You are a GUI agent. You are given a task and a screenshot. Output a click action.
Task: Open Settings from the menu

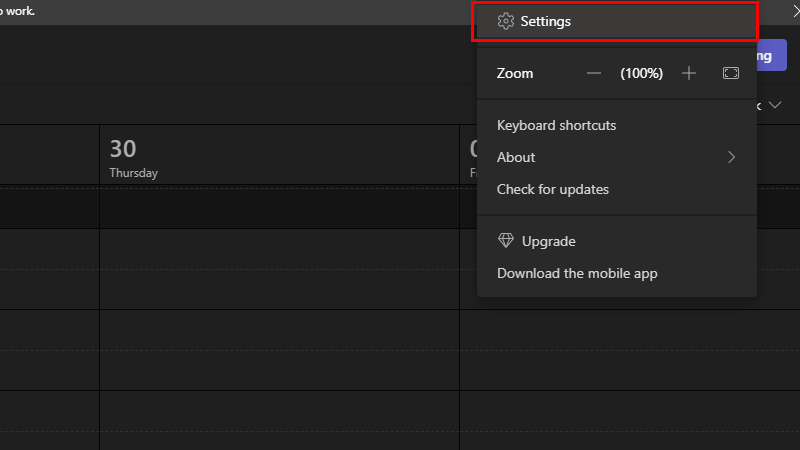pos(616,21)
